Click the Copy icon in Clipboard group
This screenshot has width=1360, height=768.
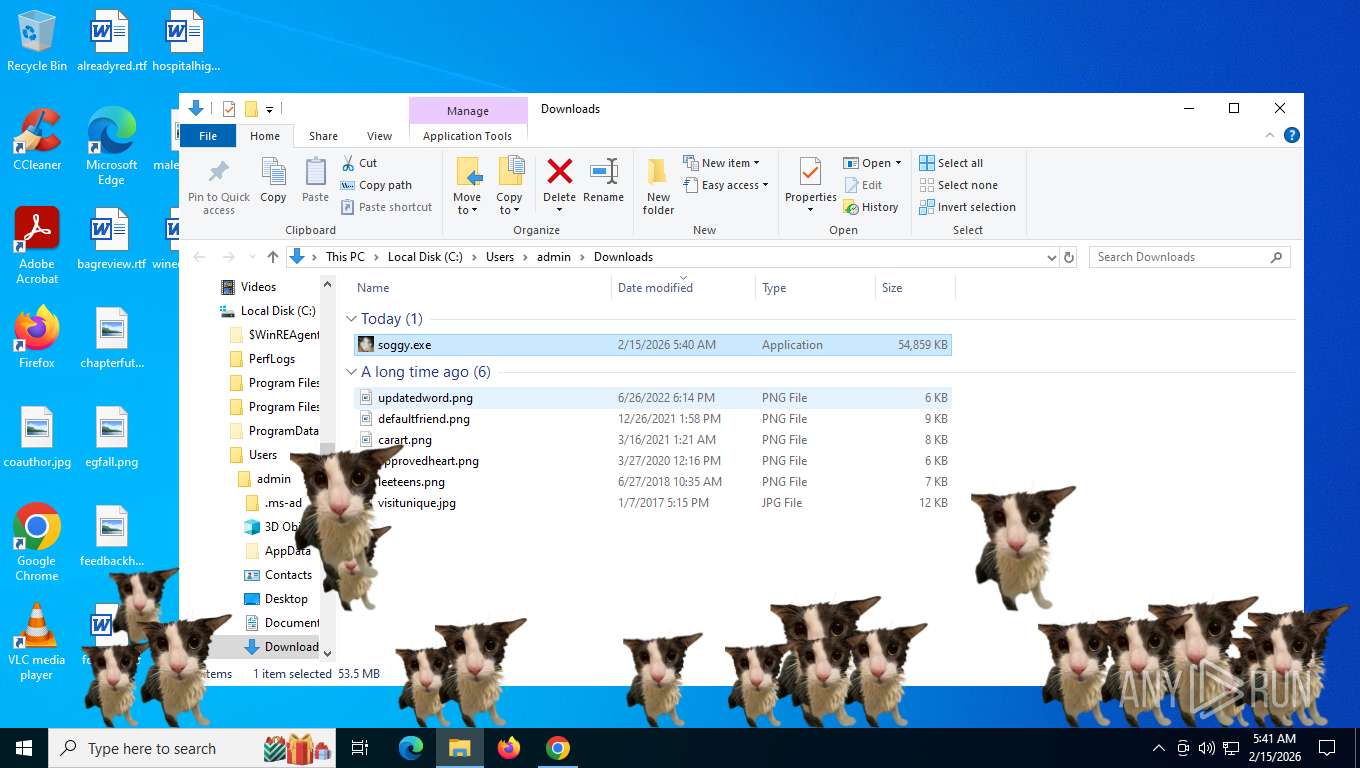(273, 181)
